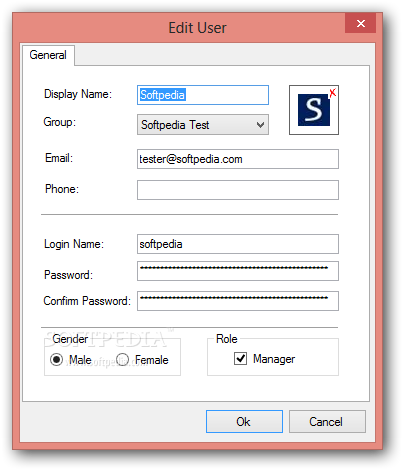Toggle the Manager role checkbox
Image resolution: width=403 pixels, height=470 pixels.
(240, 359)
